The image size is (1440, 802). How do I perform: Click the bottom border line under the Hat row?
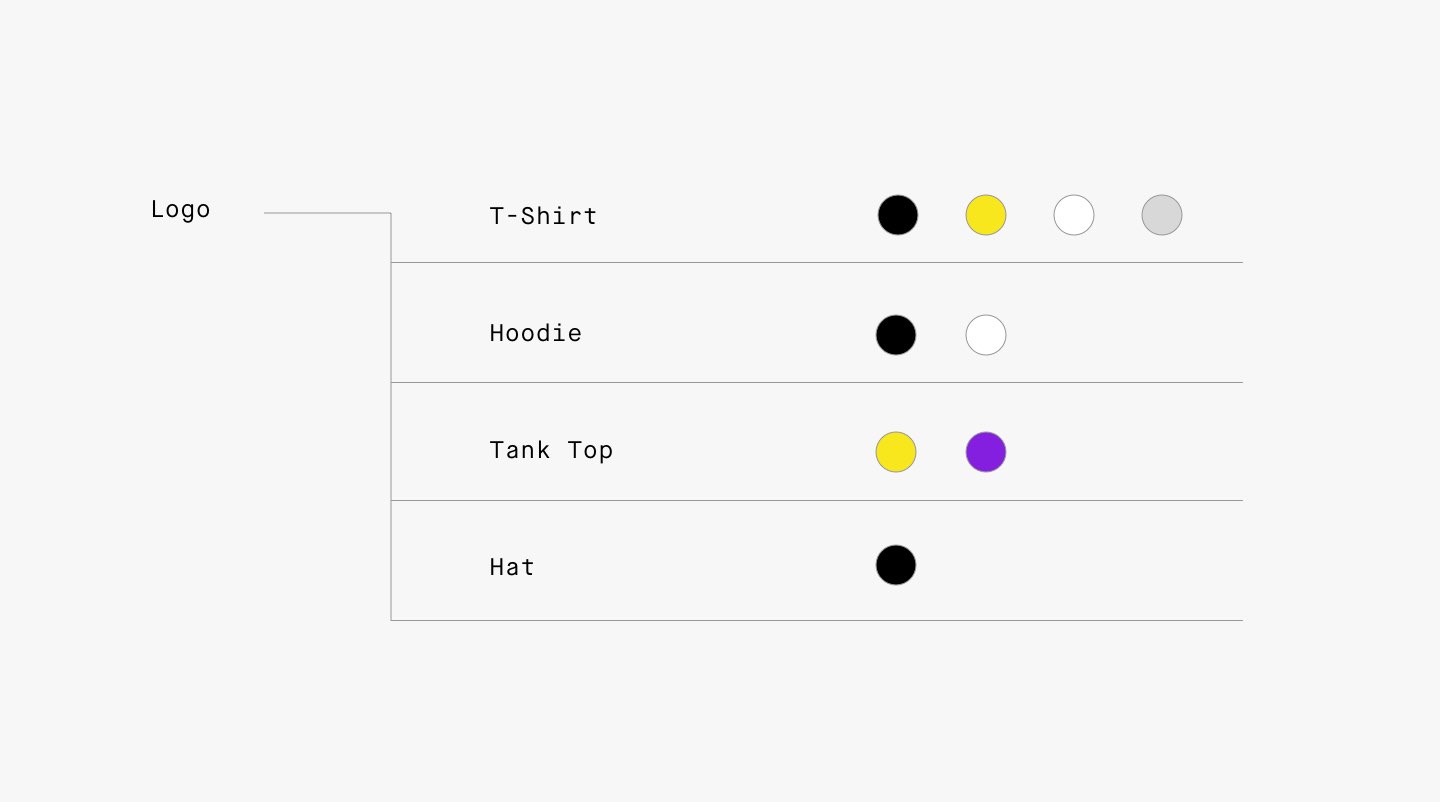(816, 620)
